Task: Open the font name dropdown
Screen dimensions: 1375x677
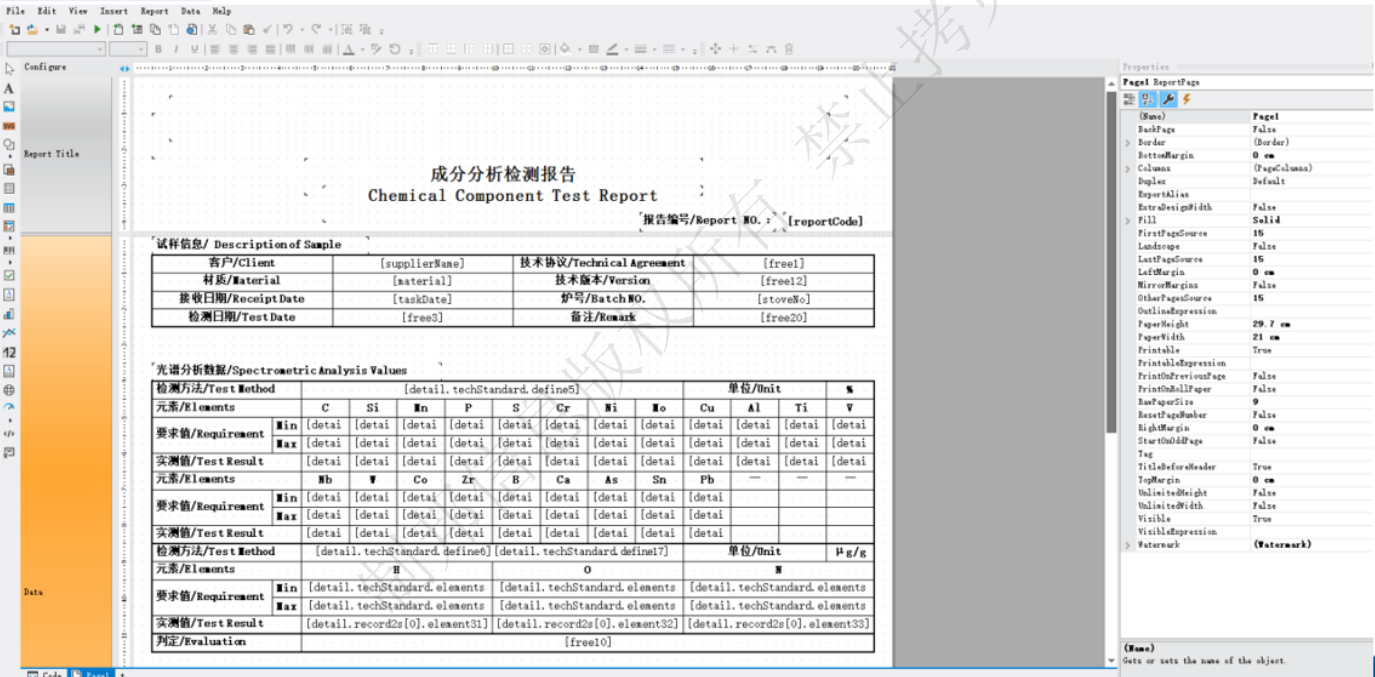Action: tap(56, 49)
